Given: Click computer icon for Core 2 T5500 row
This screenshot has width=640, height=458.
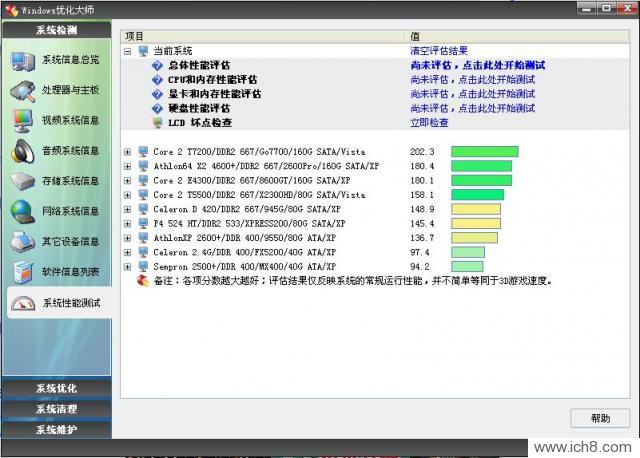Looking at the screenshot, I should pos(143,195).
